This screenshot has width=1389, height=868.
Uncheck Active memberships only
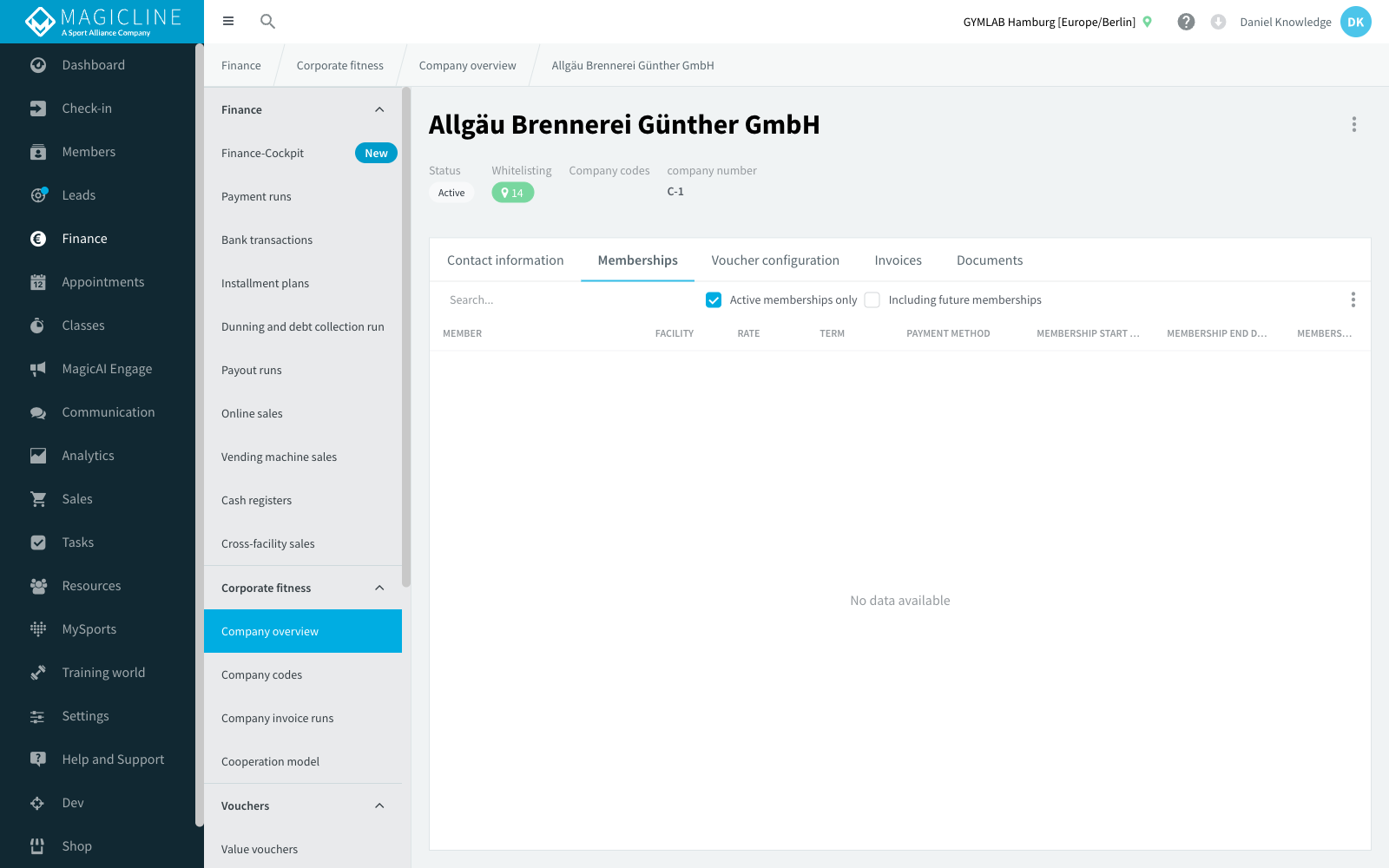click(x=714, y=299)
